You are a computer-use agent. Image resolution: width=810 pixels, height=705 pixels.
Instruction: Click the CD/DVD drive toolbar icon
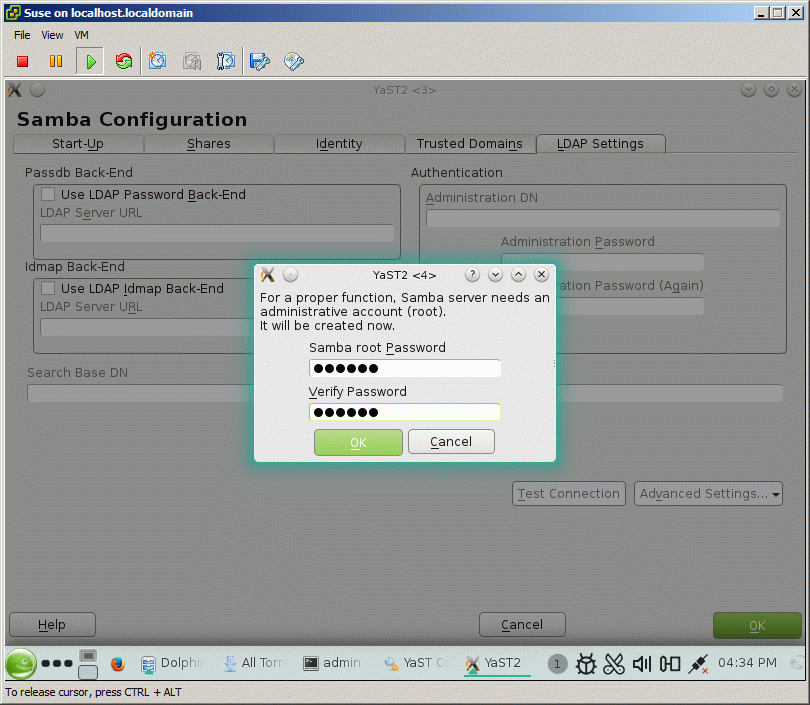[293, 61]
